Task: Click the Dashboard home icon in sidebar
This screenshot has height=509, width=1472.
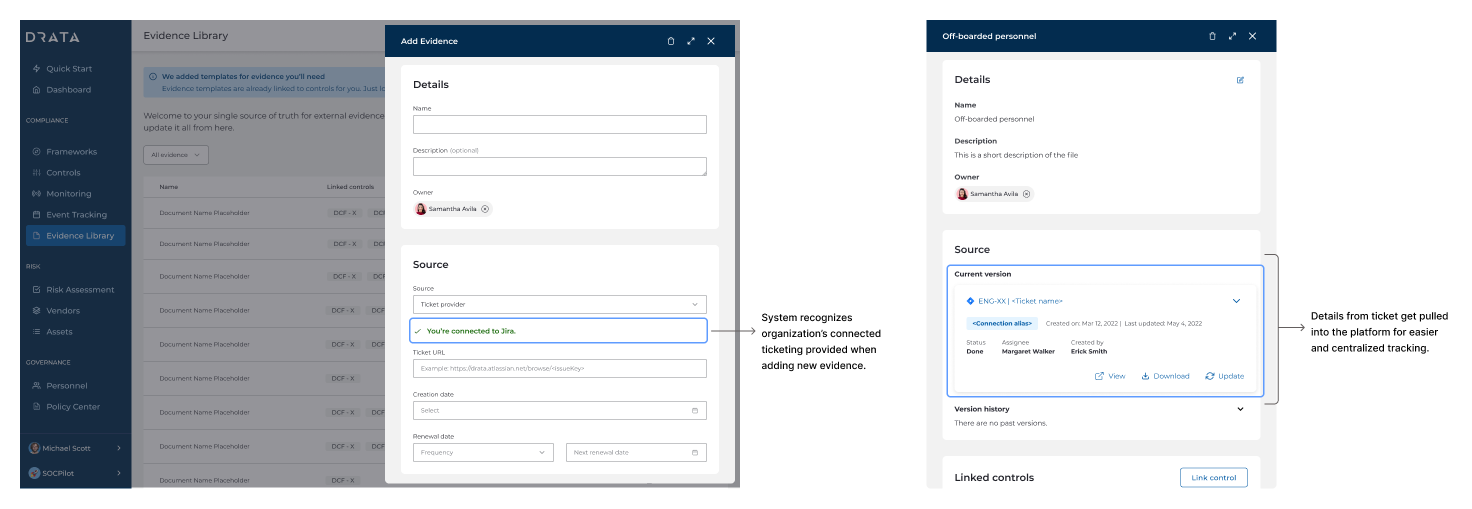Action: tap(37, 90)
